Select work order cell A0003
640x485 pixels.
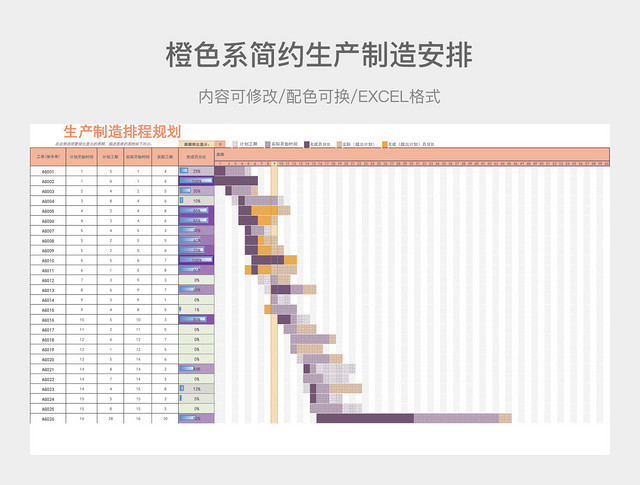pyautogui.click(x=48, y=191)
